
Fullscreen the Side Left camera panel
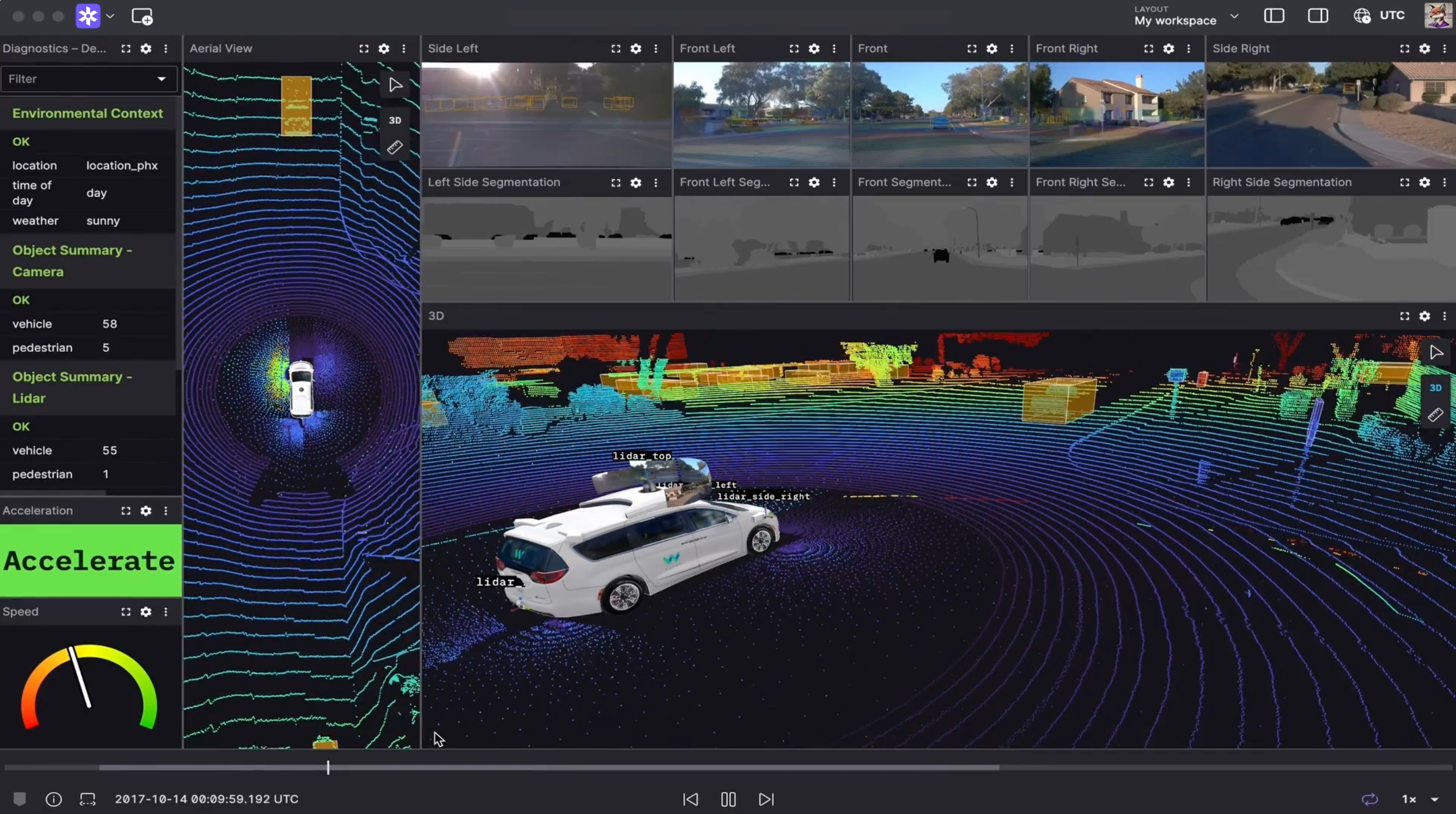click(x=616, y=48)
